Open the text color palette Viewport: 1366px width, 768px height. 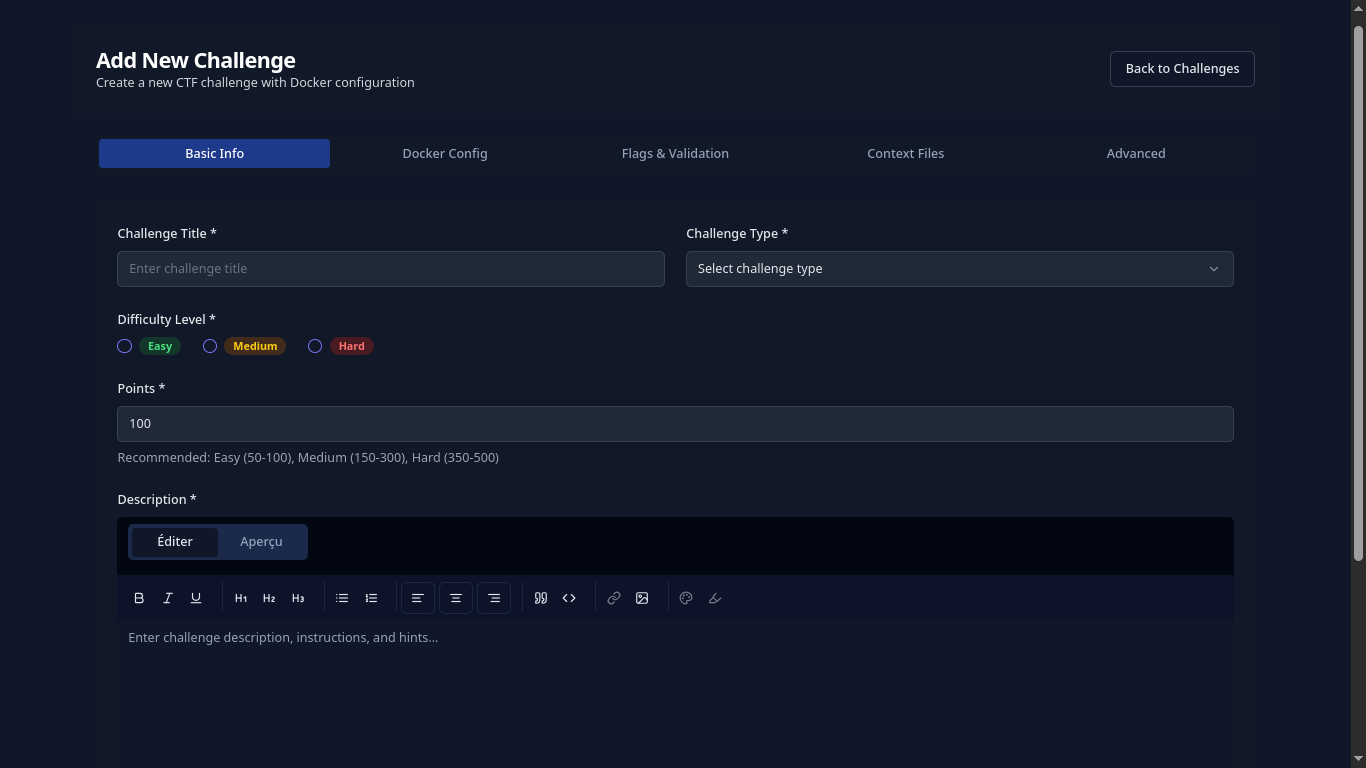[686, 598]
